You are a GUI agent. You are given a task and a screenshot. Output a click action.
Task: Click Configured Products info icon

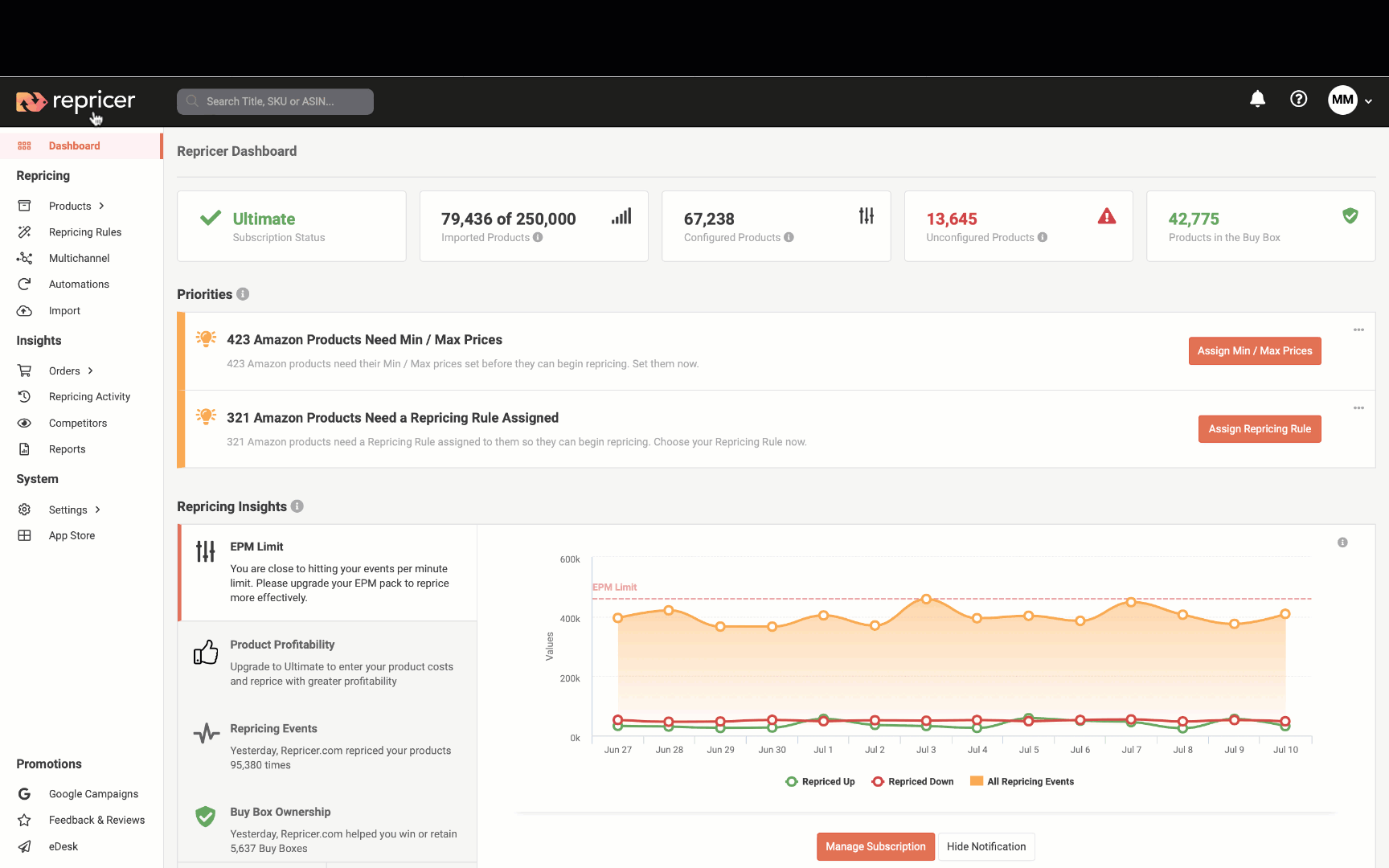point(789,237)
